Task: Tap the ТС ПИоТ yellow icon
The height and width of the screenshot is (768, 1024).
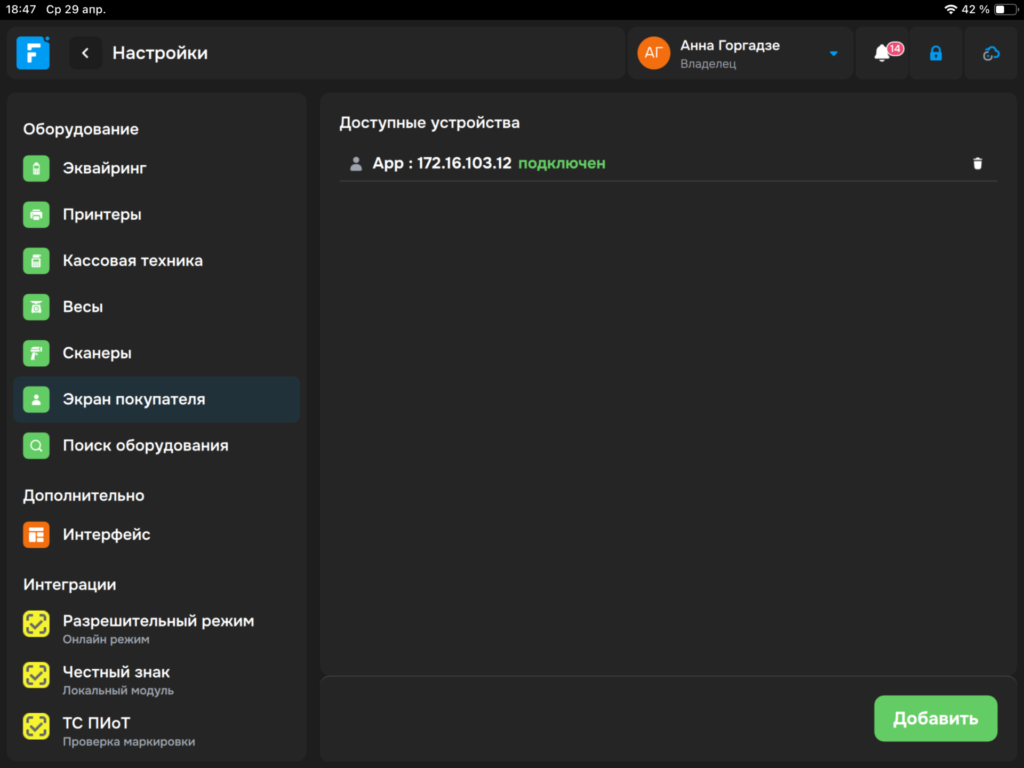Action: pos(37,726)
